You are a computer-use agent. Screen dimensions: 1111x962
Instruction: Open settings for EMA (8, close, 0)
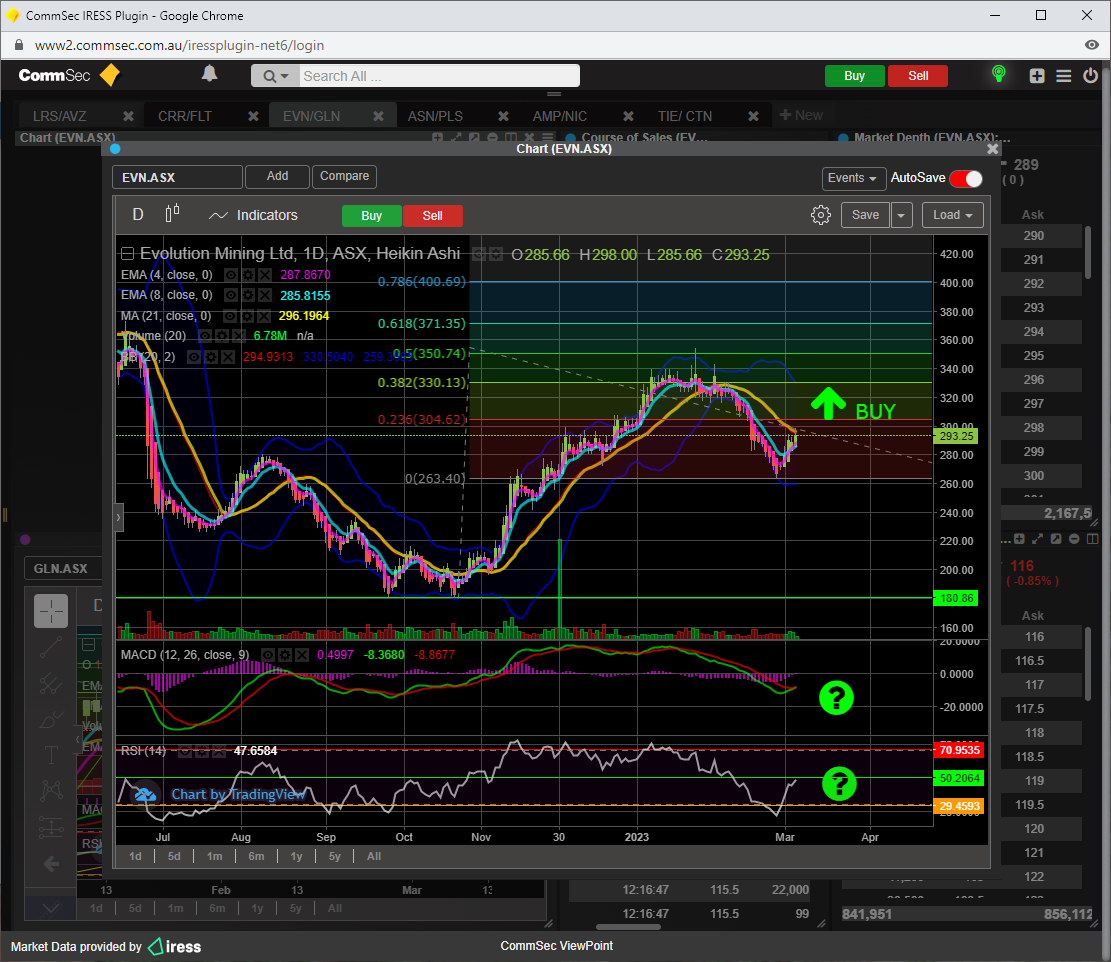[248, 295]
